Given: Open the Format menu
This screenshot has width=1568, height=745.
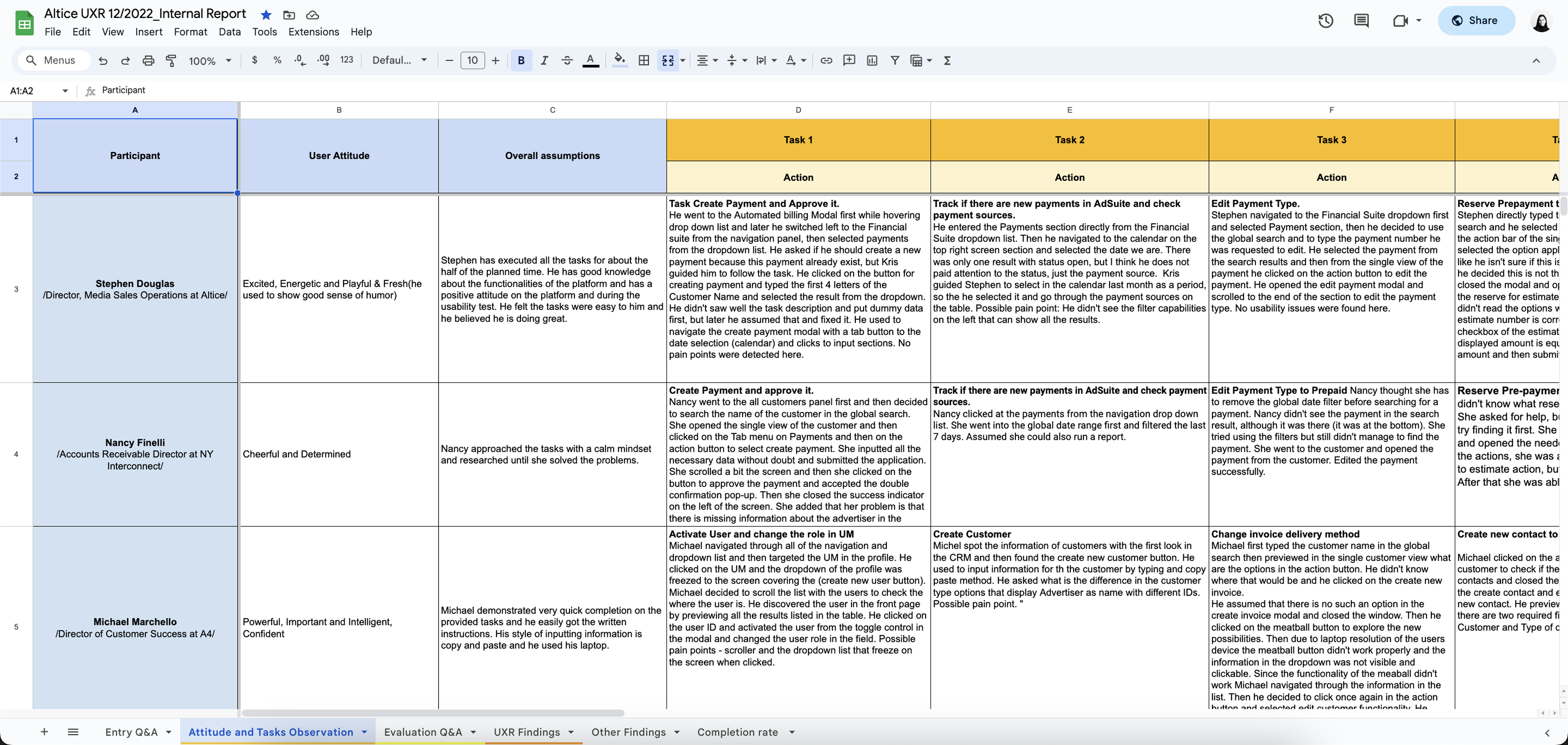Looking at the screenshot, I should pyautogui.click(x=191, y=31).
